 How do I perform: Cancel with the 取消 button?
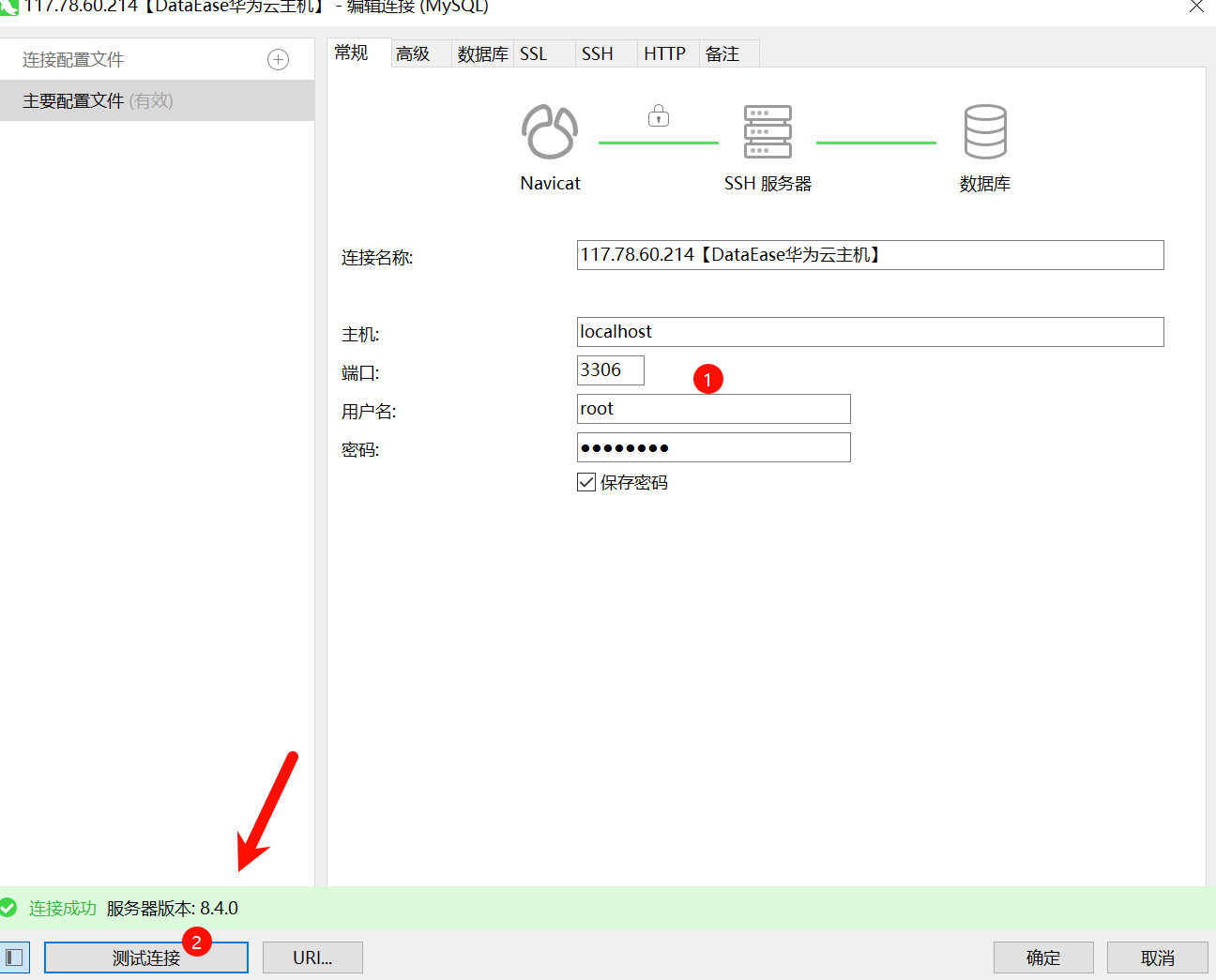[1158, 957]
